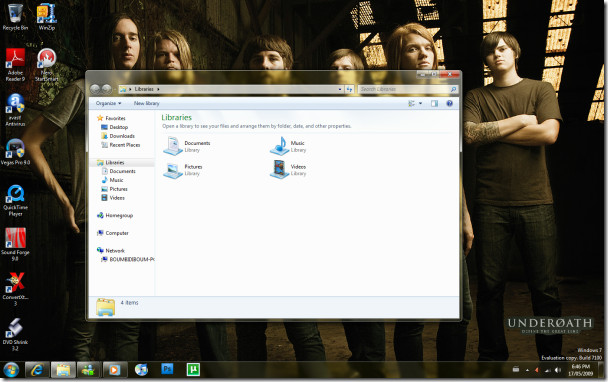Click the taskbar clock showing 6:46 PM
608x382 pixels.
(x=581, y=370)
